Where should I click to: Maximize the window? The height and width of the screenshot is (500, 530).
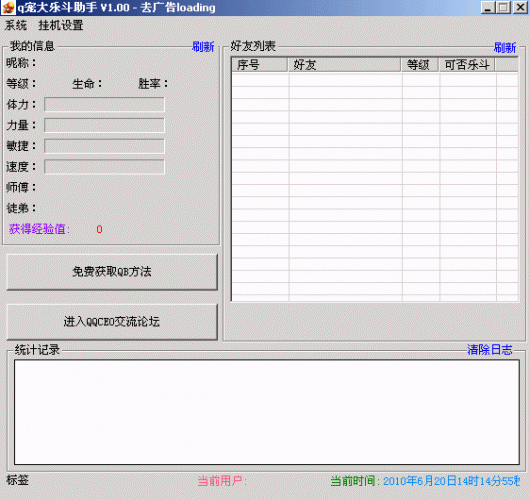click(x=504, y=7)
